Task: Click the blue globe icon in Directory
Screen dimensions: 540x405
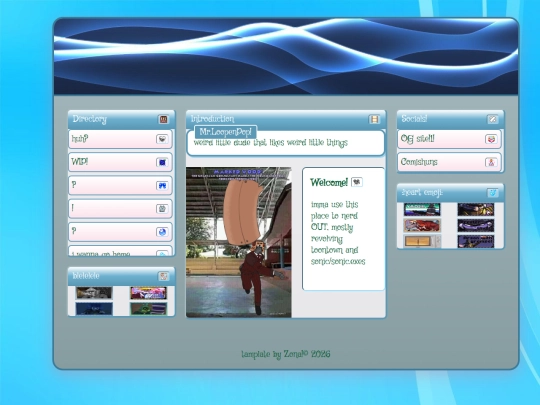Action: point(162,232)
